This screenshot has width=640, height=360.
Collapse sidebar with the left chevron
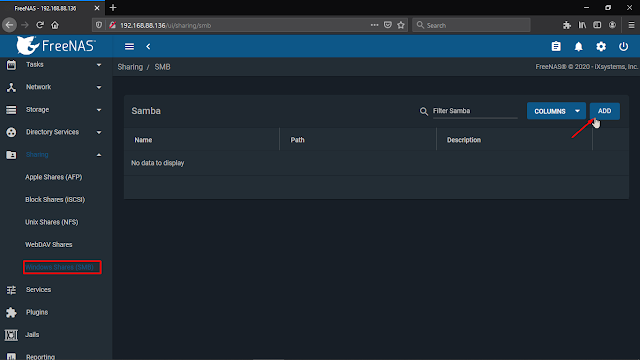click(148, 47)
